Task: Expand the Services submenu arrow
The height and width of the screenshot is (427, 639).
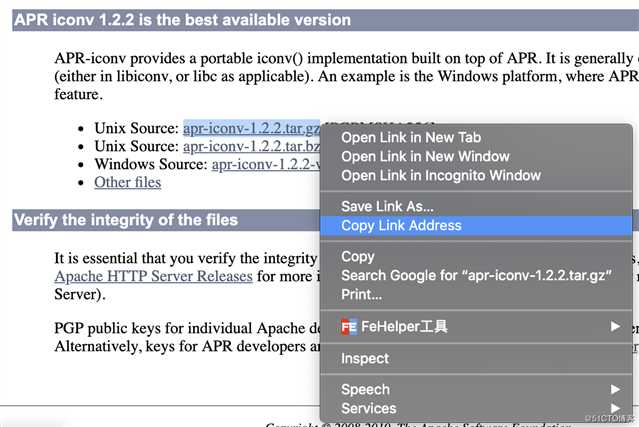Action: point(615,408)
